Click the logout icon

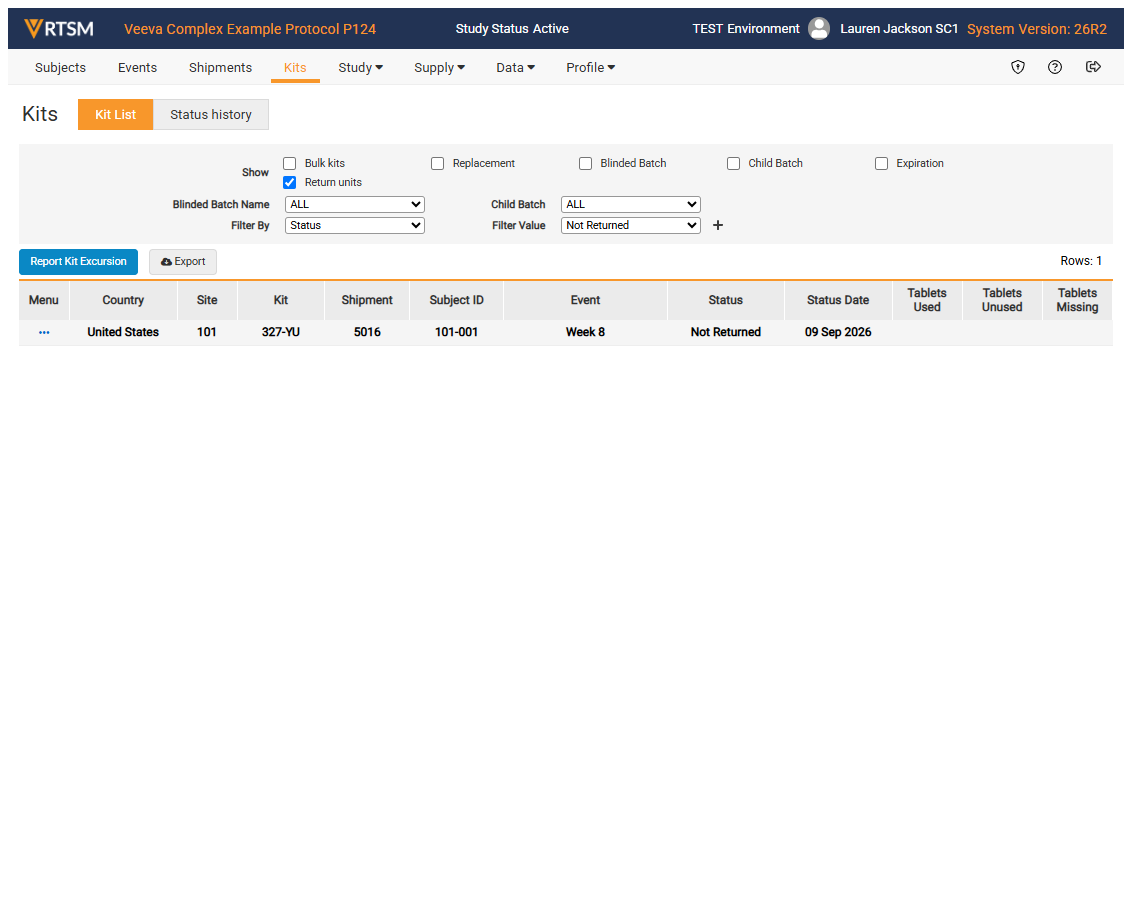1093,67
